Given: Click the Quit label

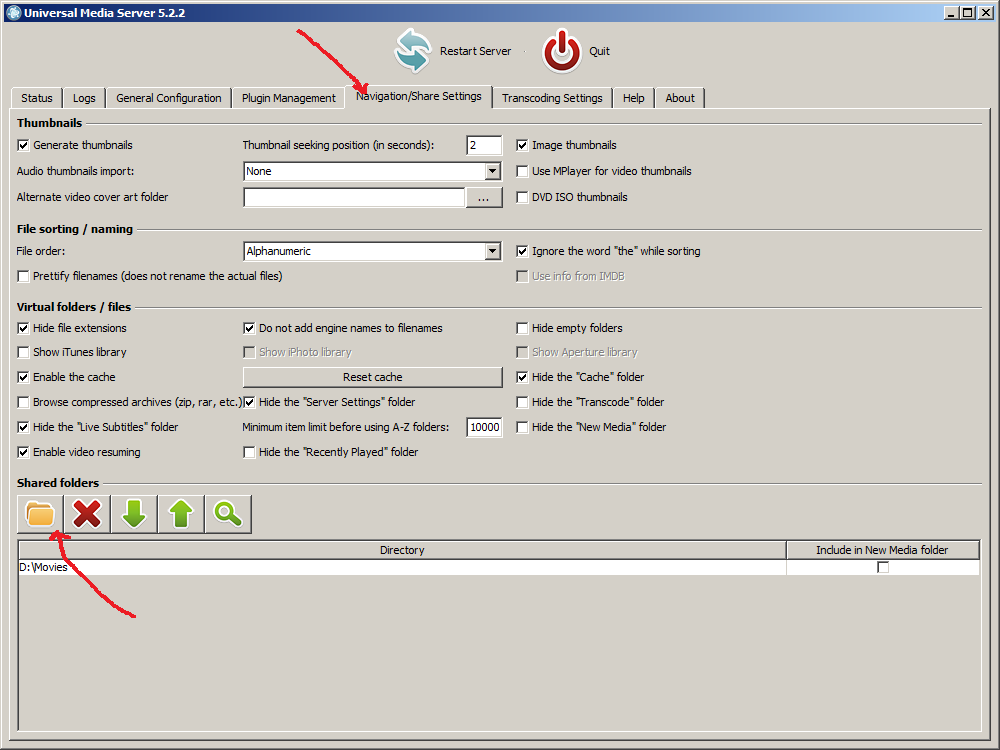Looking at the screenshot, I should [599, 51].
